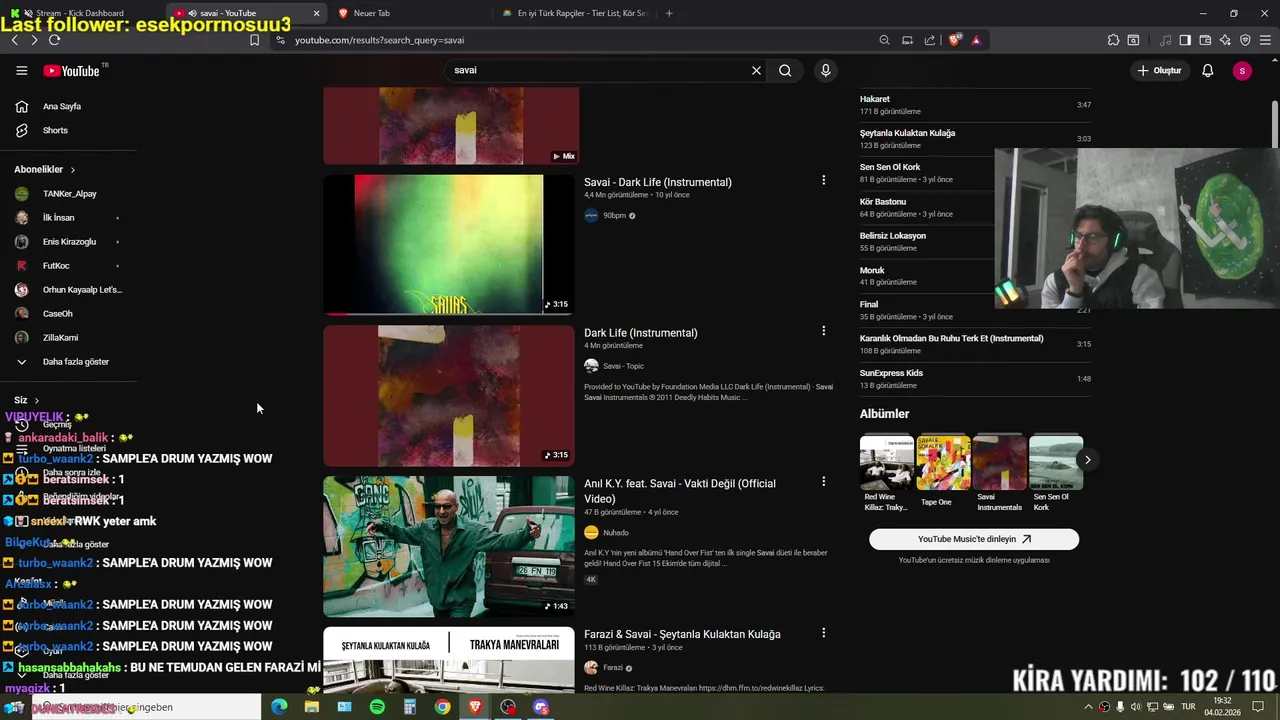Reload the page
The width and height of the screenshot is (1280, 720).
click(54, 40)
